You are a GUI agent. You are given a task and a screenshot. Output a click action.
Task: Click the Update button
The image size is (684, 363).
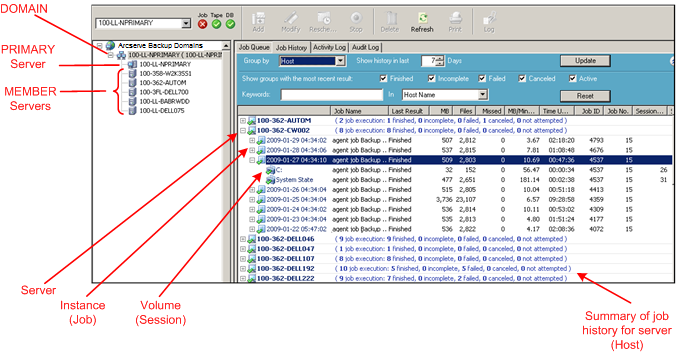point(585,61)
